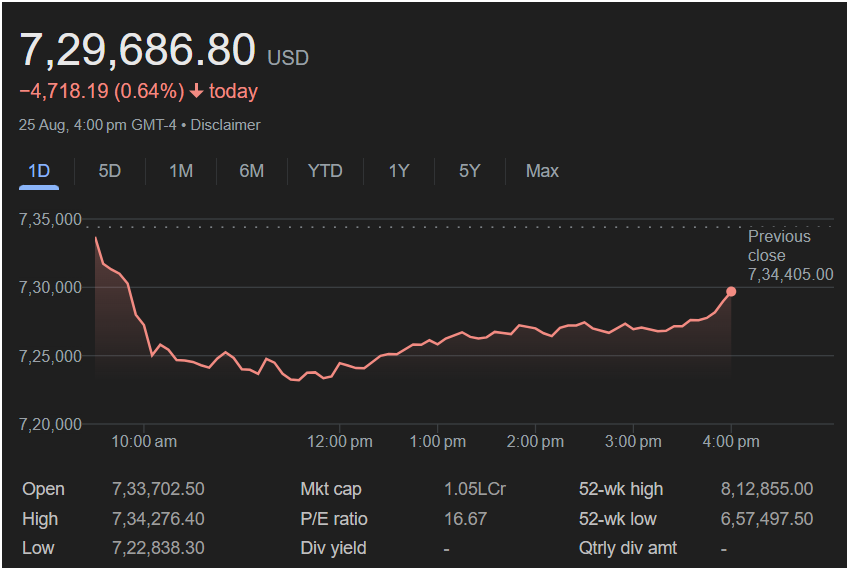Image resolution: width=849 pixels, height=570 pixels.
Task: Click the 7,29,686.80 price headline
Action: click(138, 50)
